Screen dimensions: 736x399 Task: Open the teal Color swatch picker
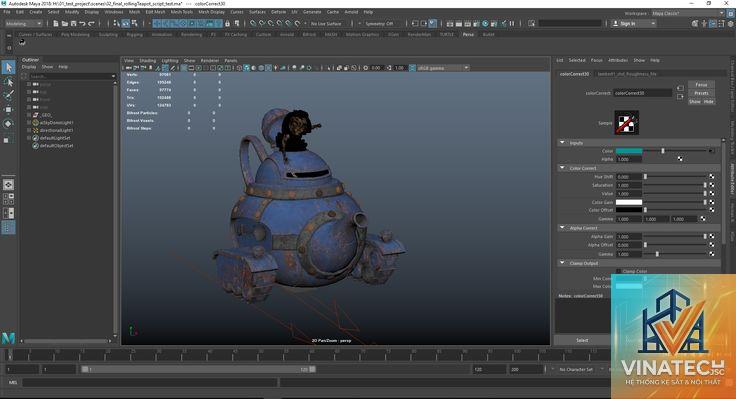click(x=629, y=151)
